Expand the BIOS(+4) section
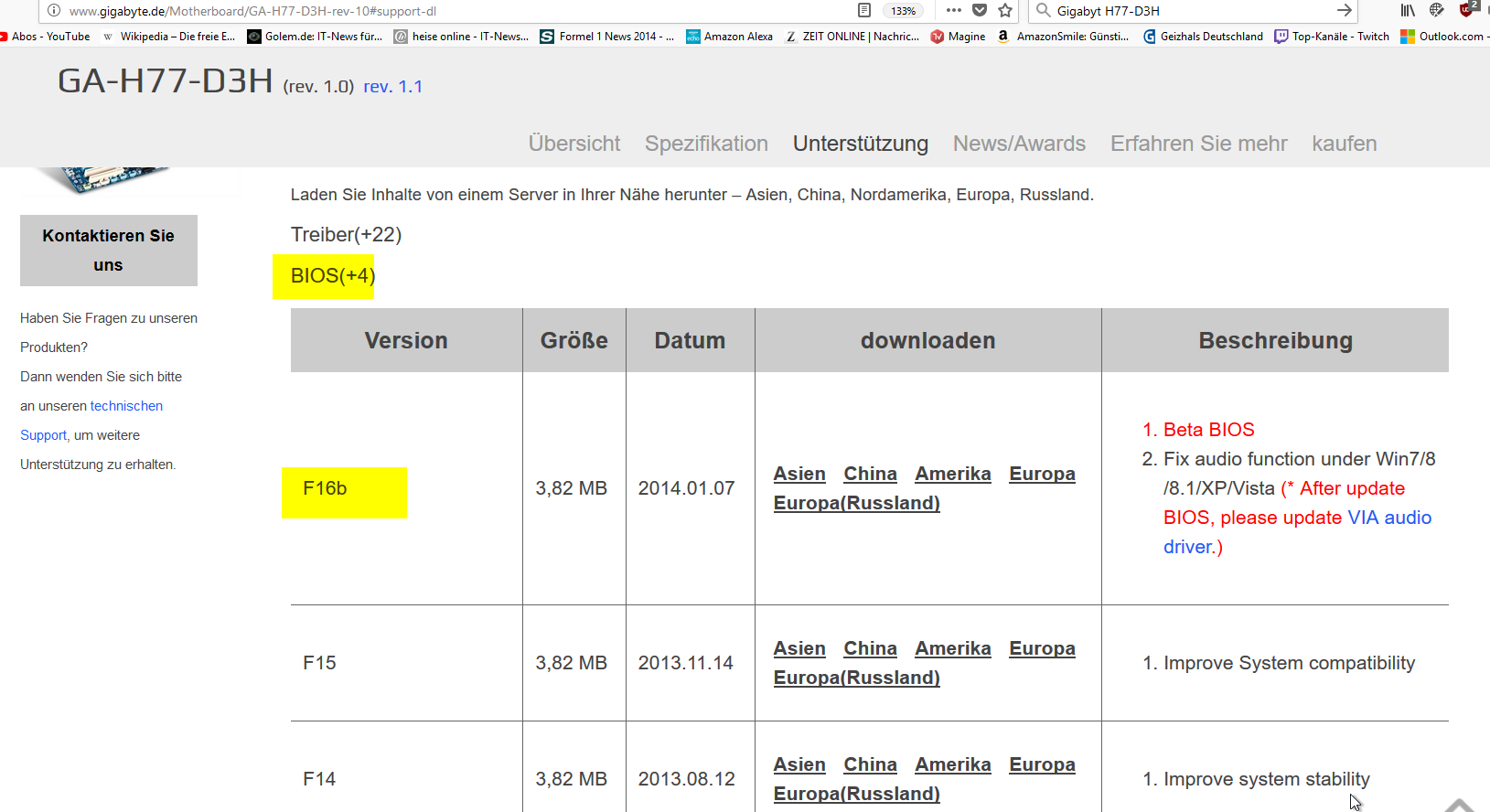 [333, 276]
